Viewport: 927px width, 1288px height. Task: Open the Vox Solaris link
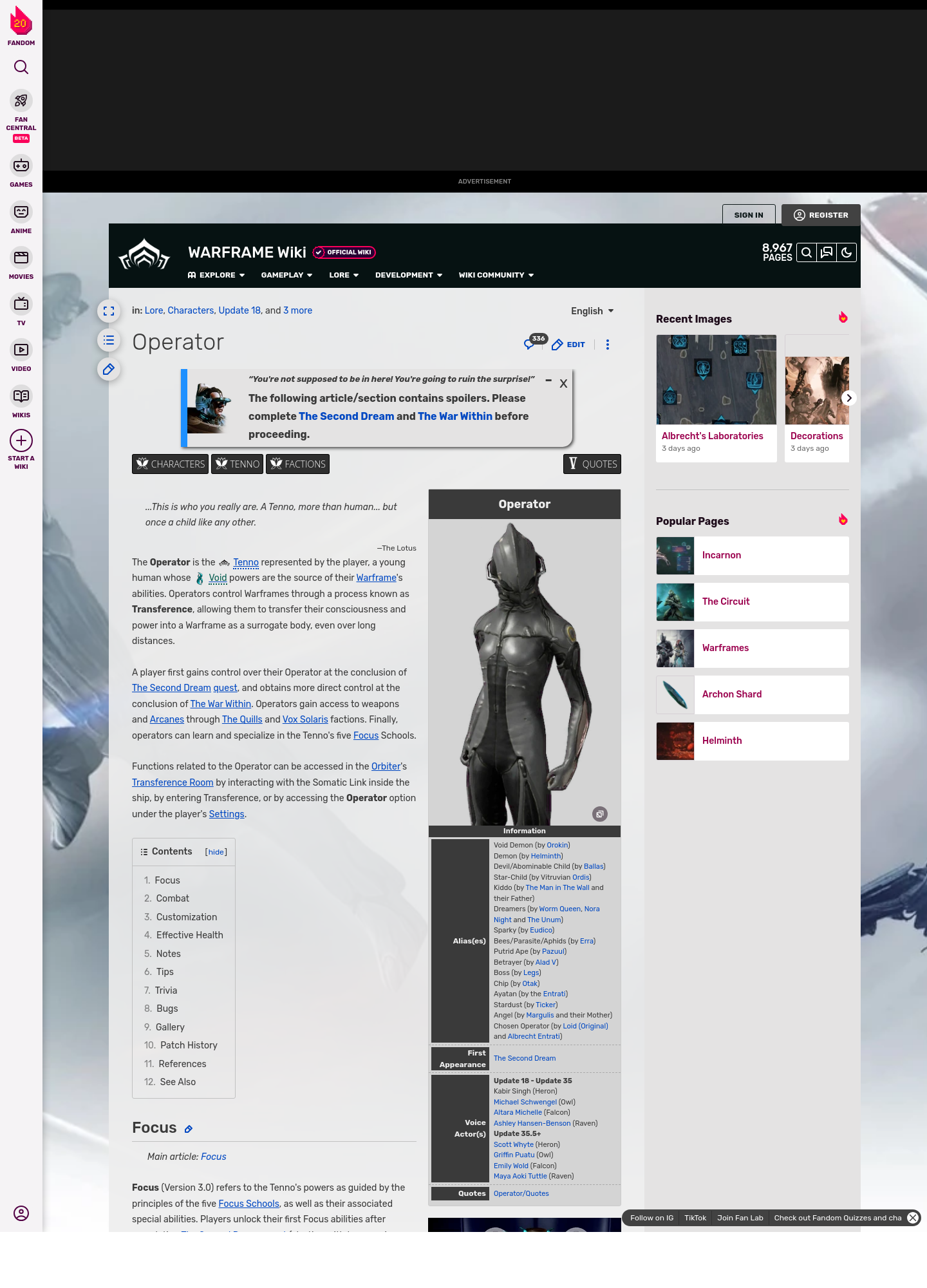pos(305,719)
